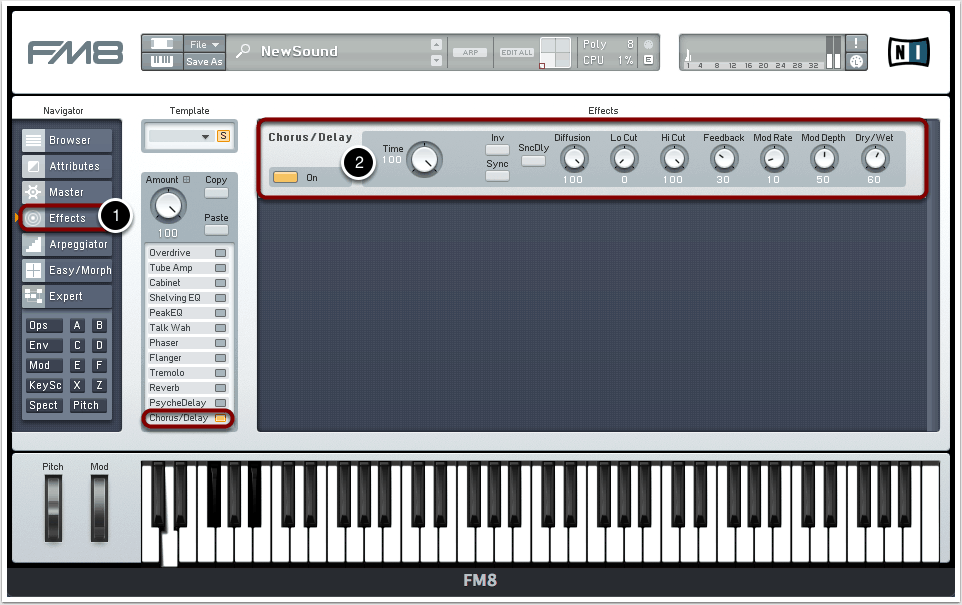This screenshot has width=962, height=605.
Task: Toggle the EDIT ALL button
Action: (517, 52)
